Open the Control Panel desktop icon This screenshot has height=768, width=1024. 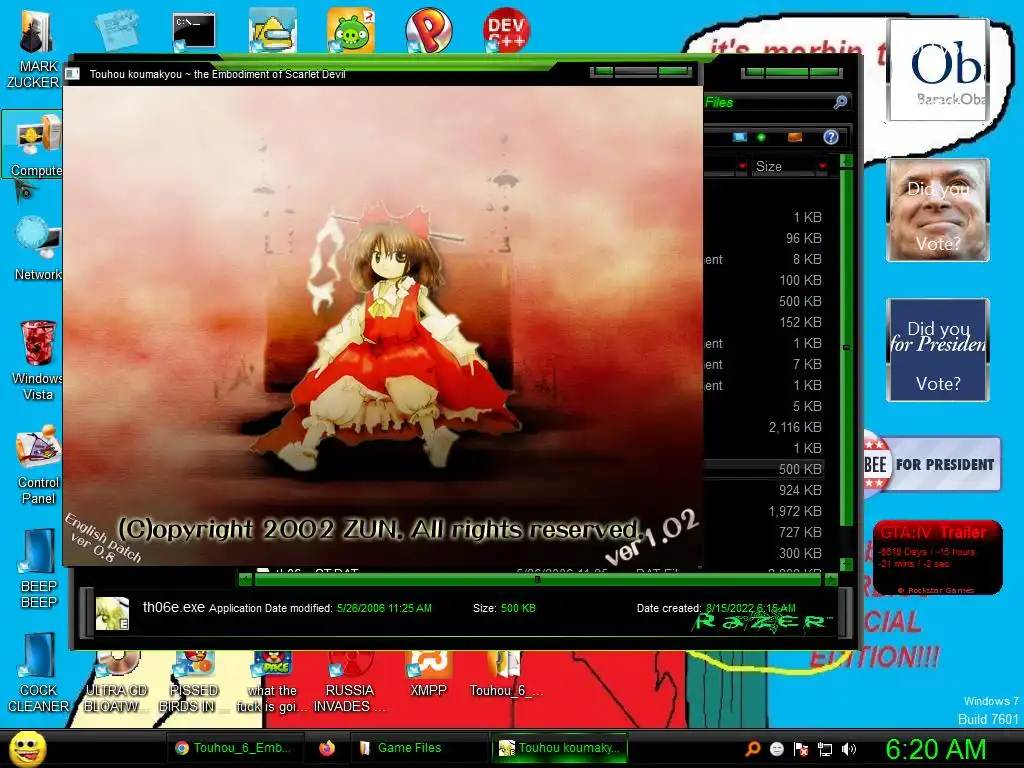pyautogui.click(x=38, y=464)
